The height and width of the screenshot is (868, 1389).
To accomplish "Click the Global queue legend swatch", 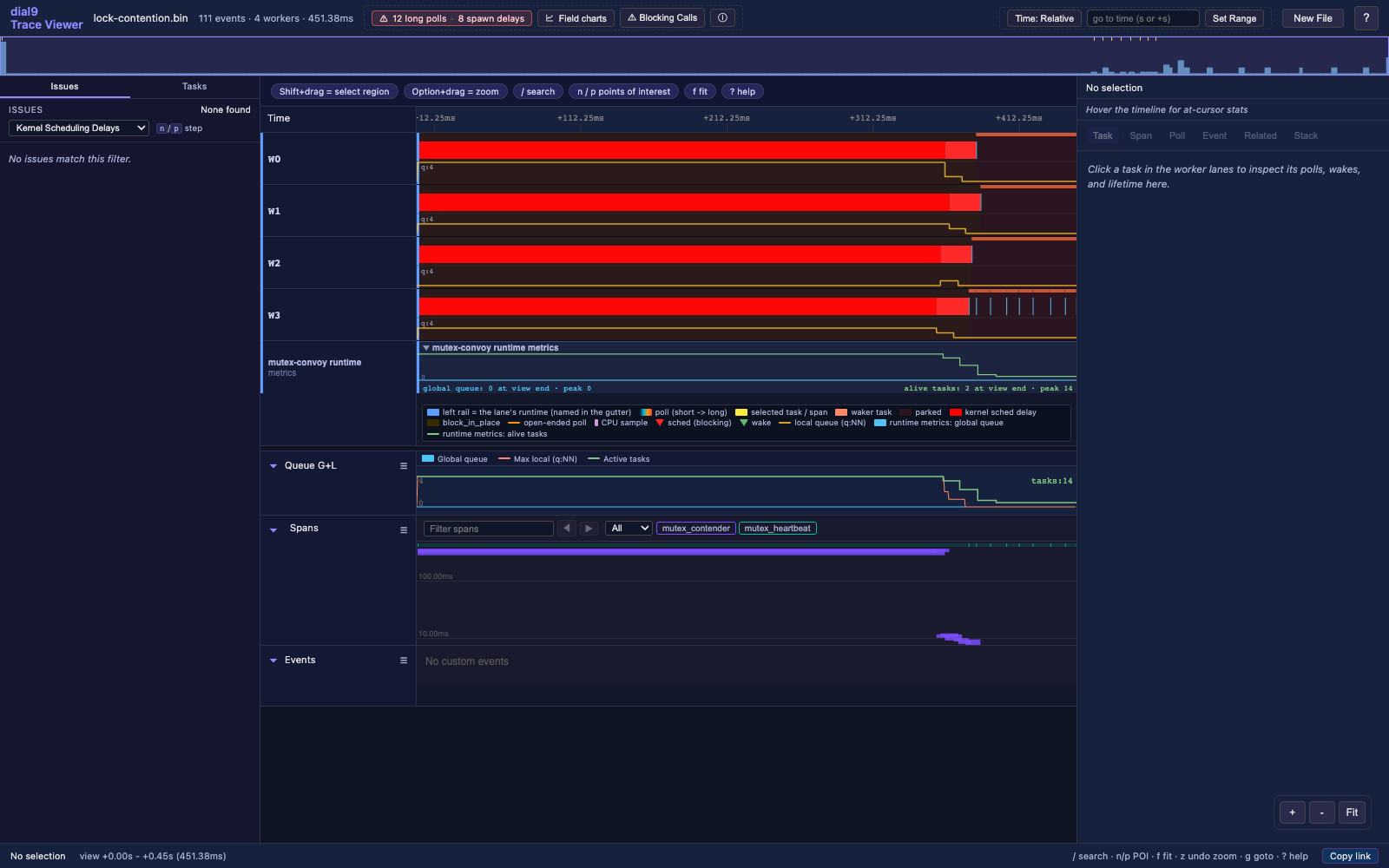I will 428,459.
